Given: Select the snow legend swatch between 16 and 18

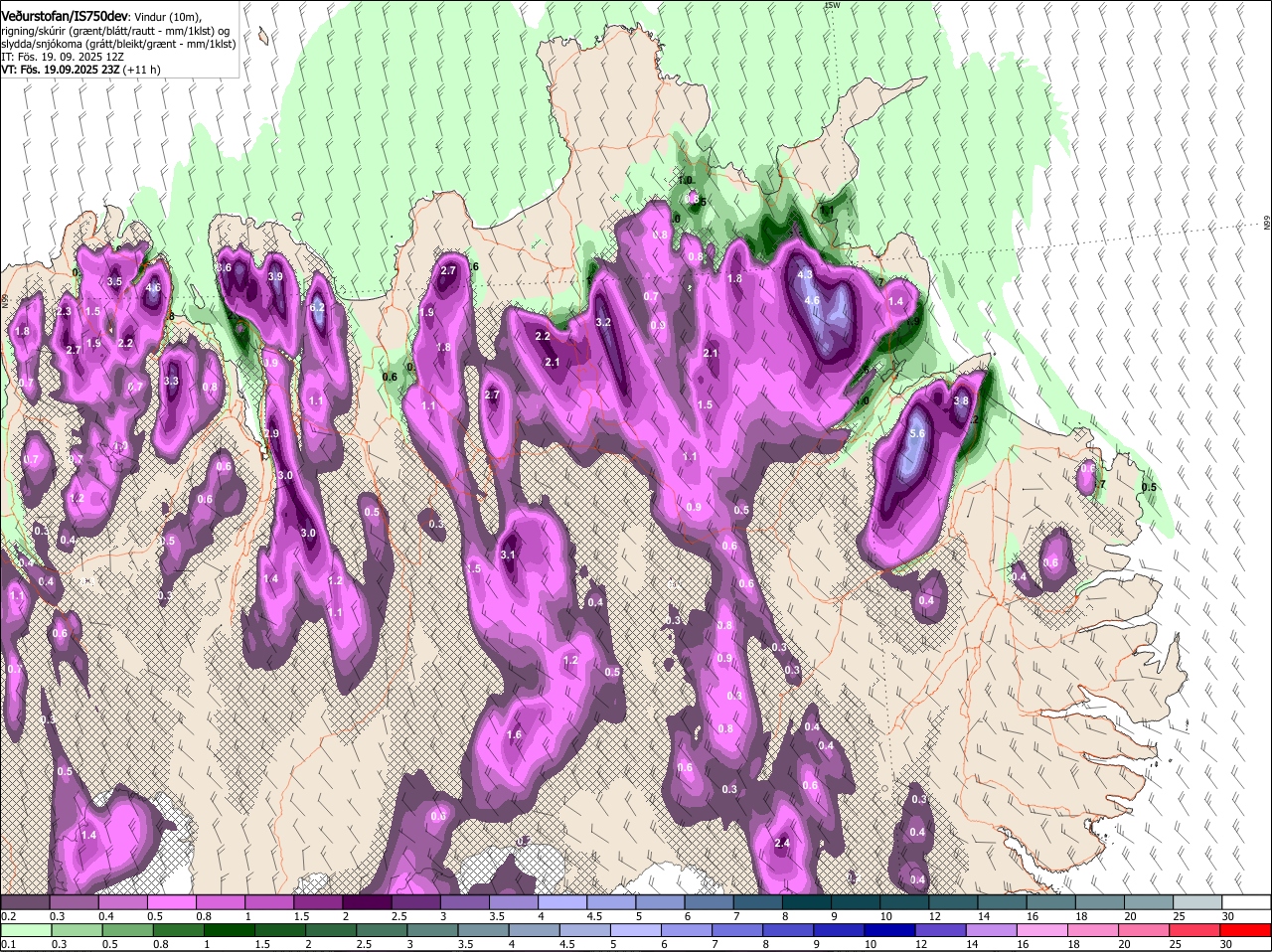Looking at the screenshot, I should [1052, 901].
